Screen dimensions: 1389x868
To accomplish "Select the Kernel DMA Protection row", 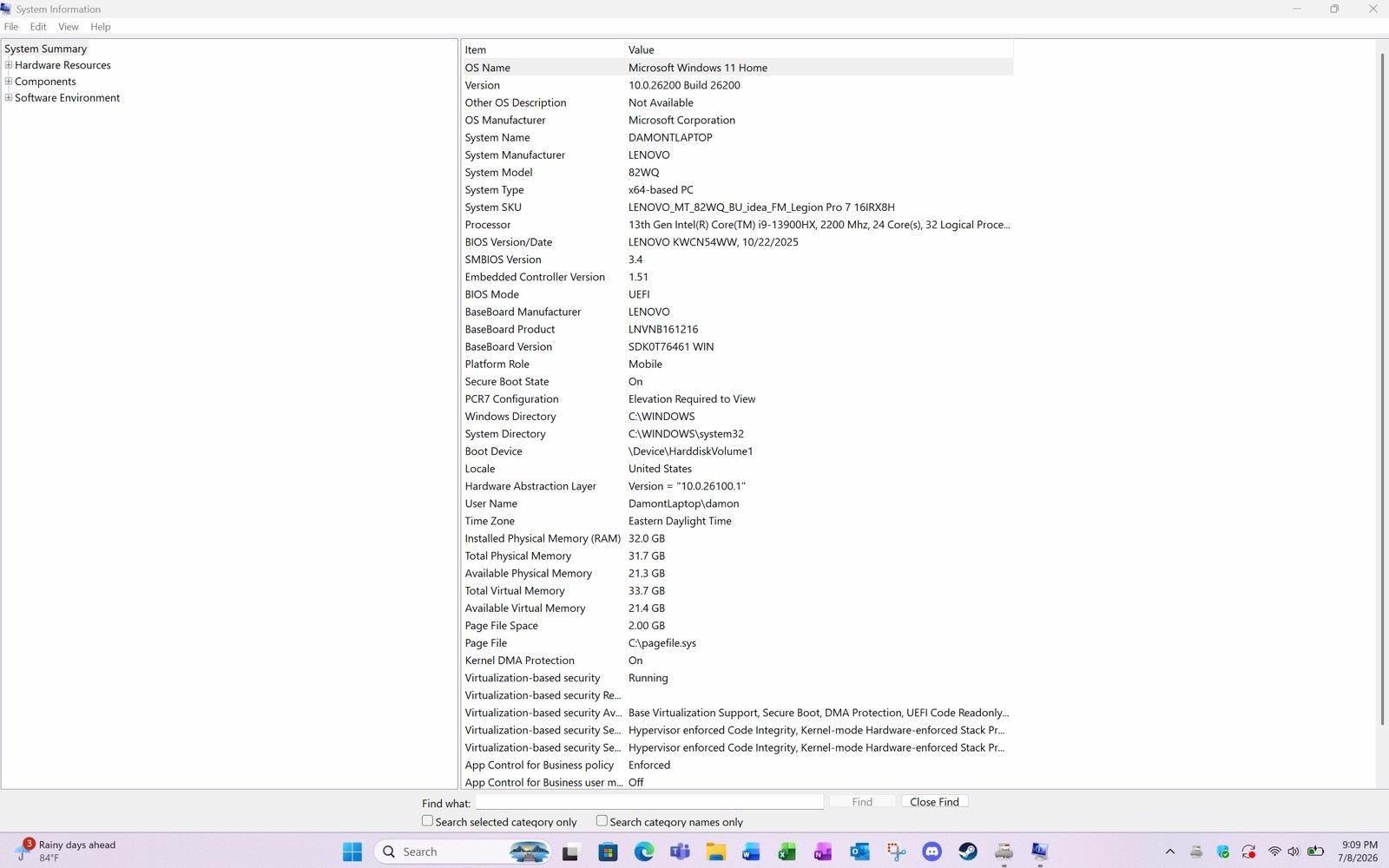I will point(737,661).
